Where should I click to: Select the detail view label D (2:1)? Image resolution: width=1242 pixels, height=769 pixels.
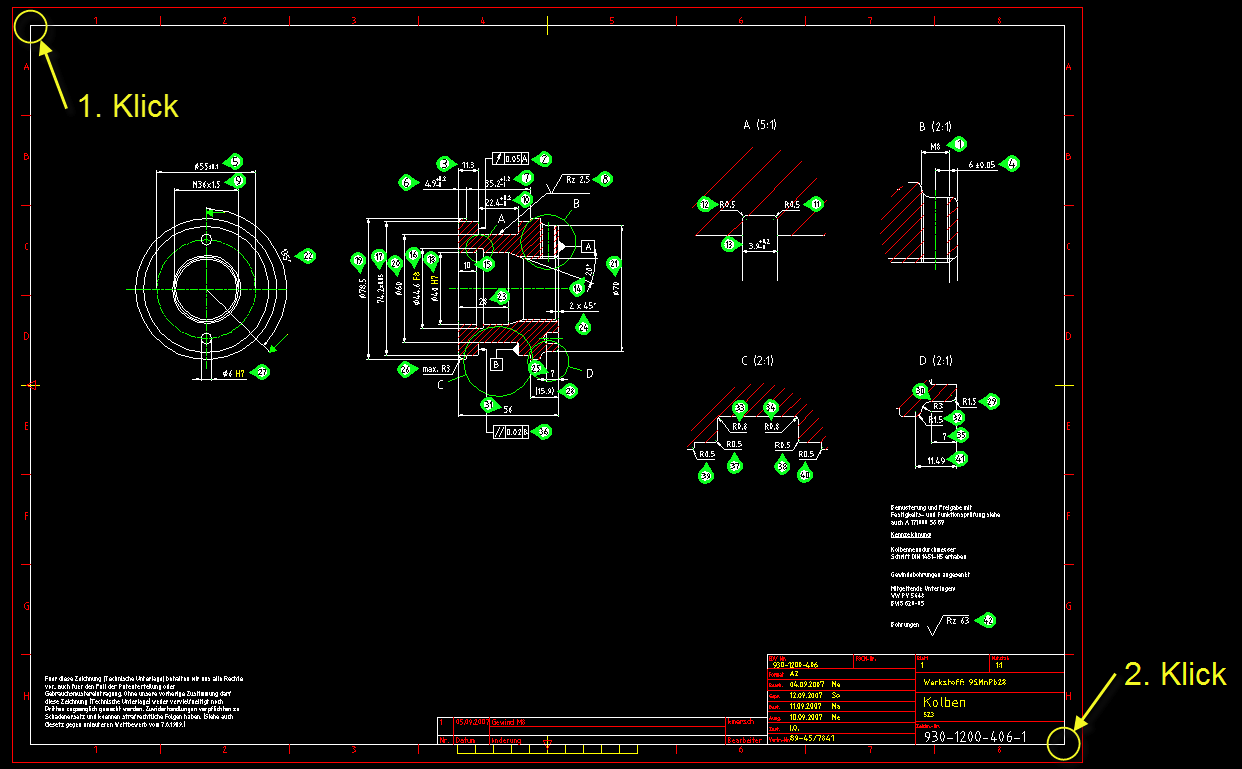936,360
